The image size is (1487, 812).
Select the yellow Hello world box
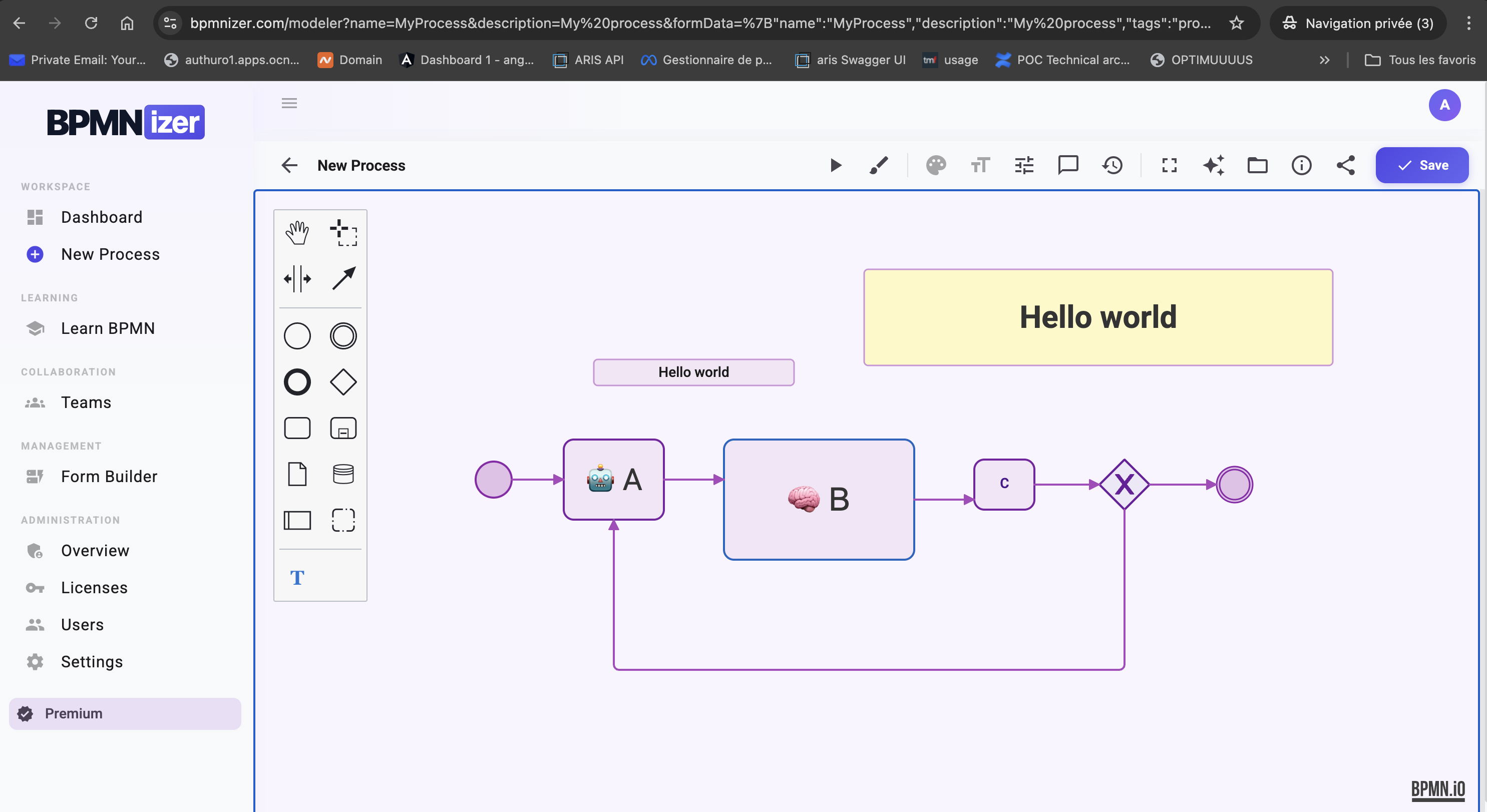1097,317
